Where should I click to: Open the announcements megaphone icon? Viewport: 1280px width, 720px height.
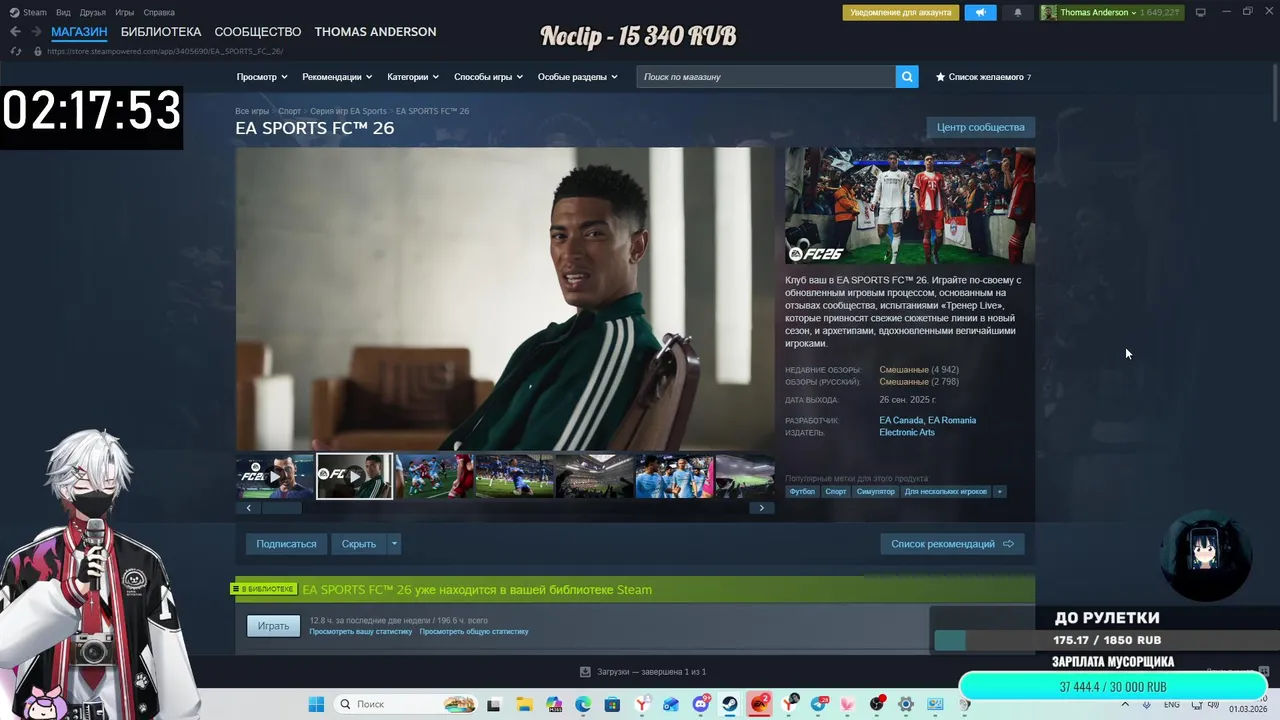980,13
